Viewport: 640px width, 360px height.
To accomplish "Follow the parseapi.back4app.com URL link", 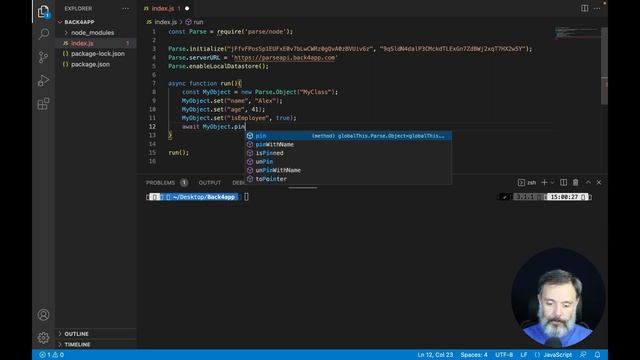I will click(284, 58).
